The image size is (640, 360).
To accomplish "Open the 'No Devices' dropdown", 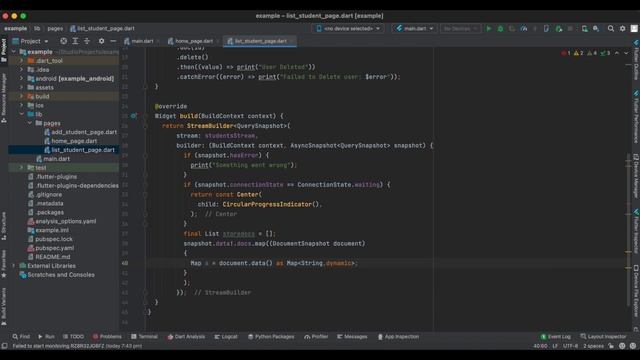I will click(460, 29).
